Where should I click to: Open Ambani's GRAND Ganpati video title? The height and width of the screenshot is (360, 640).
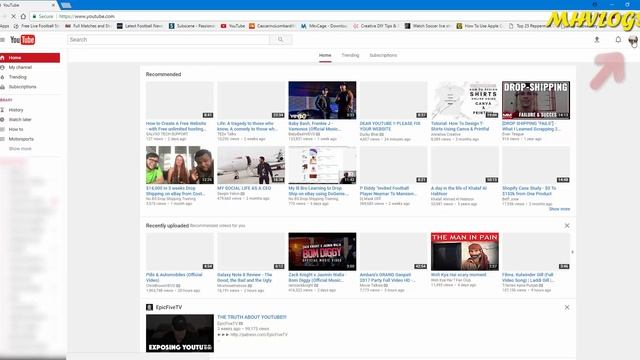[387, 278]
